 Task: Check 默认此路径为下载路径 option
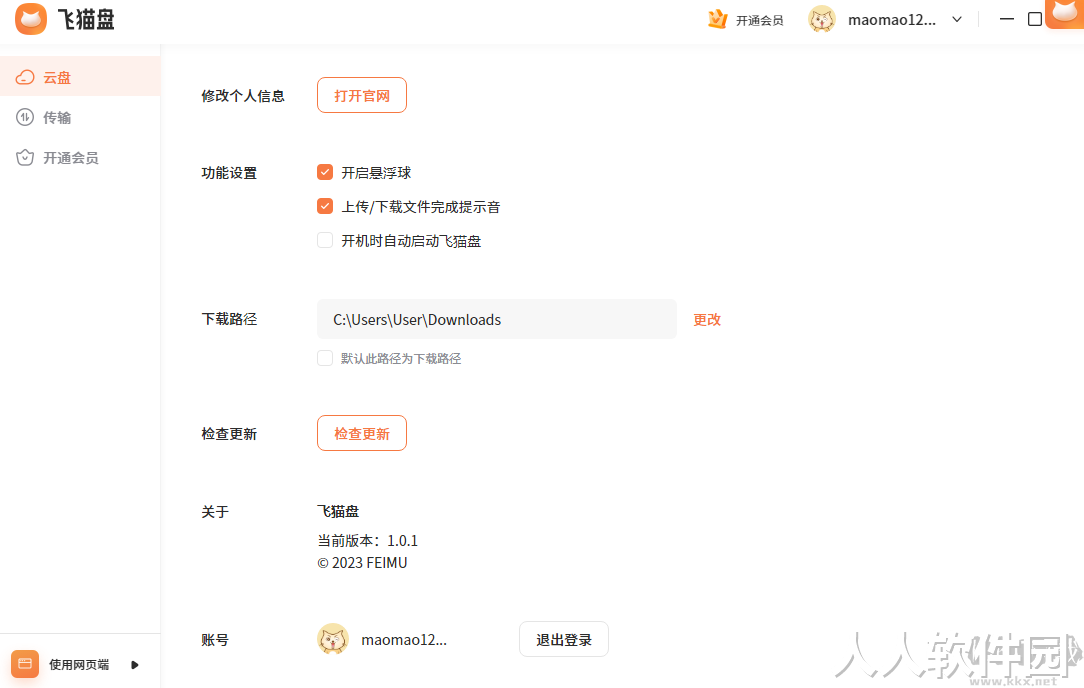pos(325,358)
